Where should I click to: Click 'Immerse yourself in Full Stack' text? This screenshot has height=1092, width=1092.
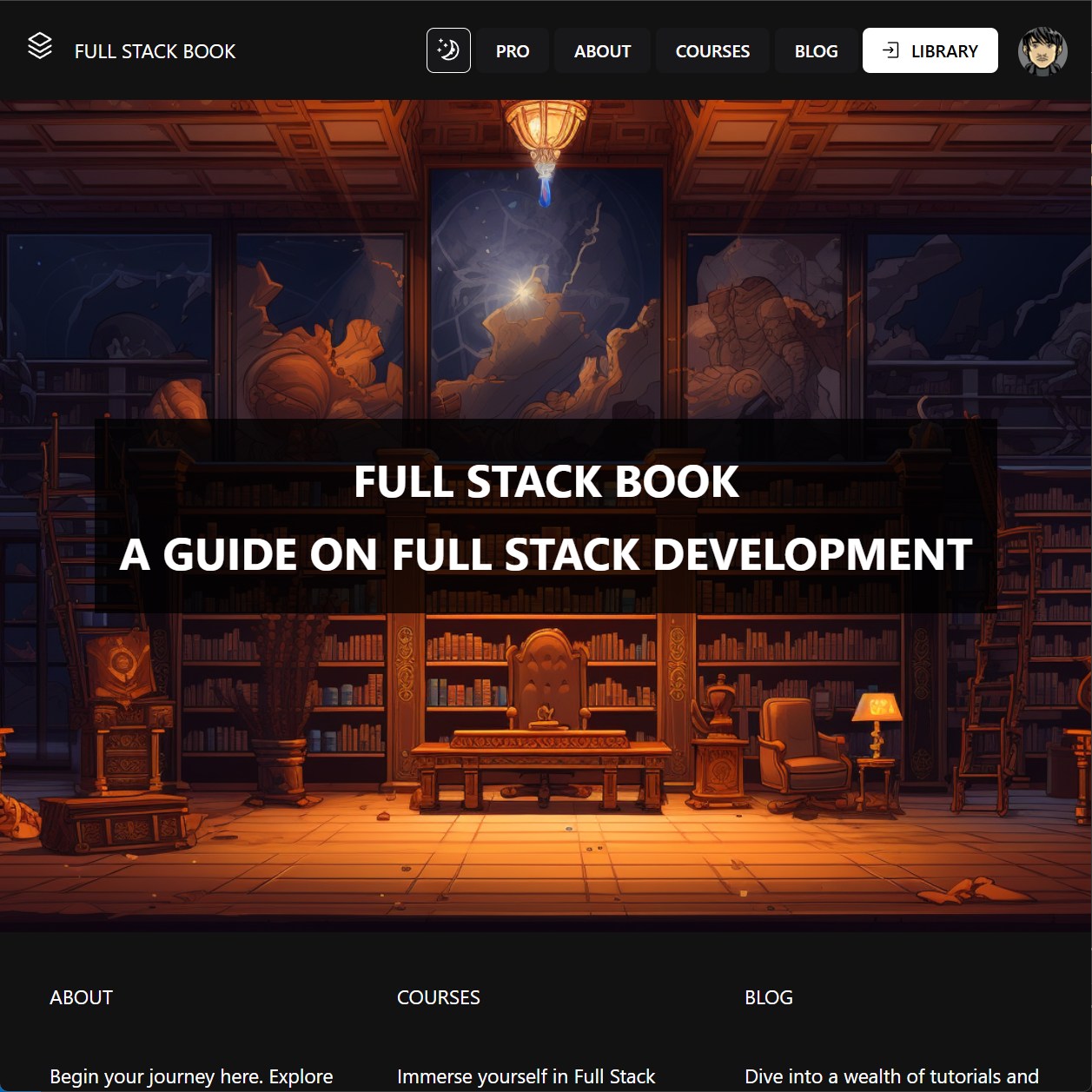coord(526,1076)
